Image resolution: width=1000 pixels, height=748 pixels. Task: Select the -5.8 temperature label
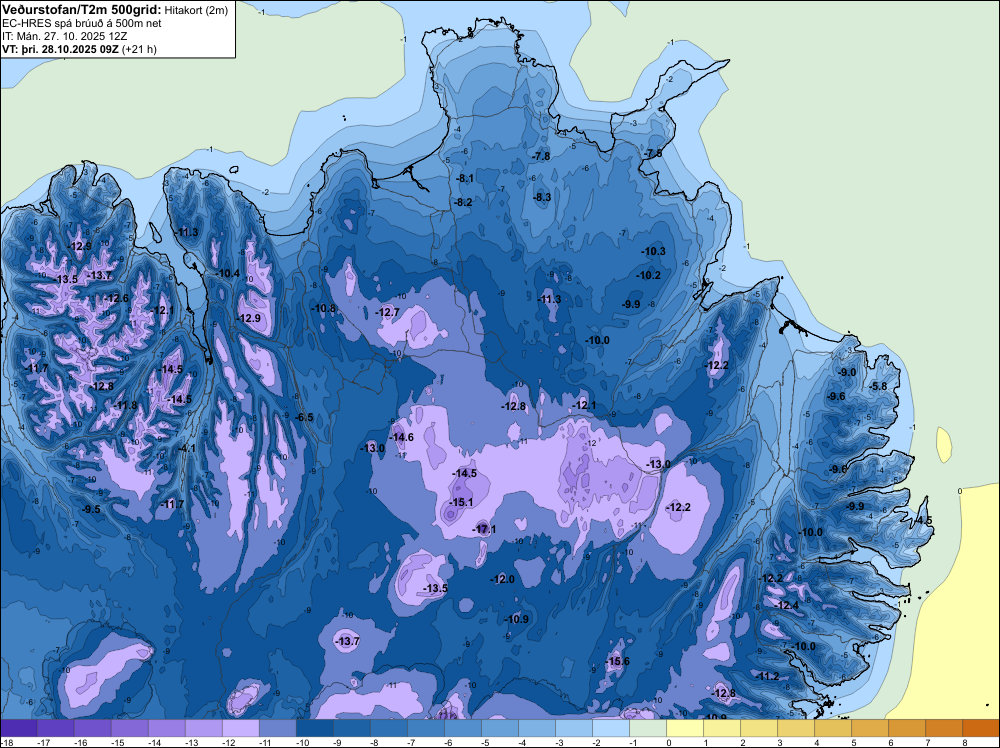click(x=879, y=386)
